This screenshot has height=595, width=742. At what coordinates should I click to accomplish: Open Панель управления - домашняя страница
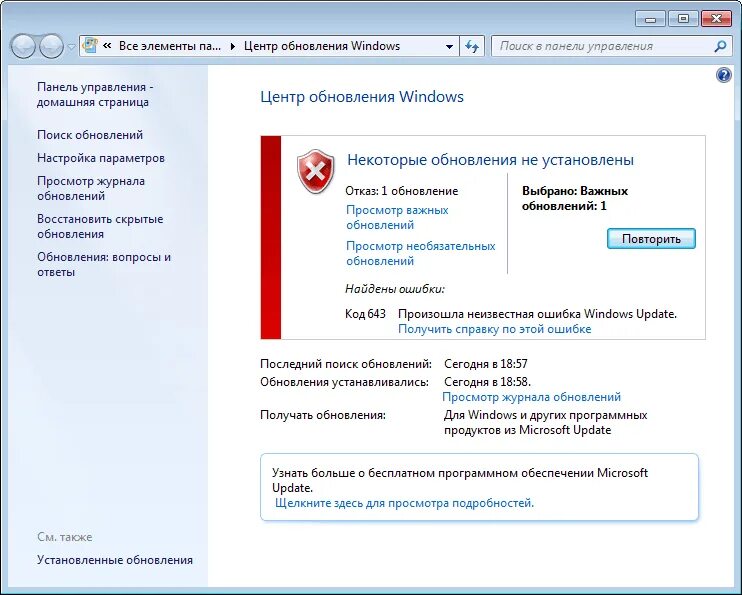95,94
